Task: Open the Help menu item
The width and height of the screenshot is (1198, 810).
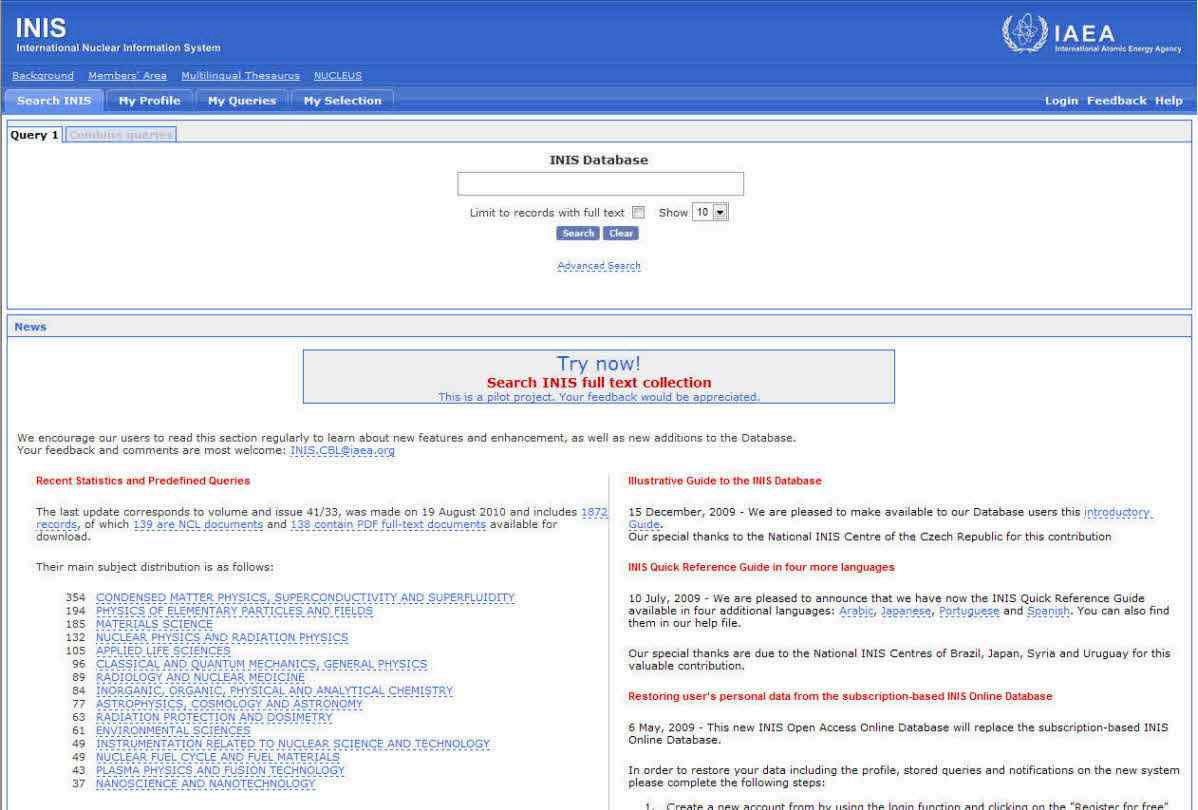Action: pyautogui.click(x=1168, y=100)
